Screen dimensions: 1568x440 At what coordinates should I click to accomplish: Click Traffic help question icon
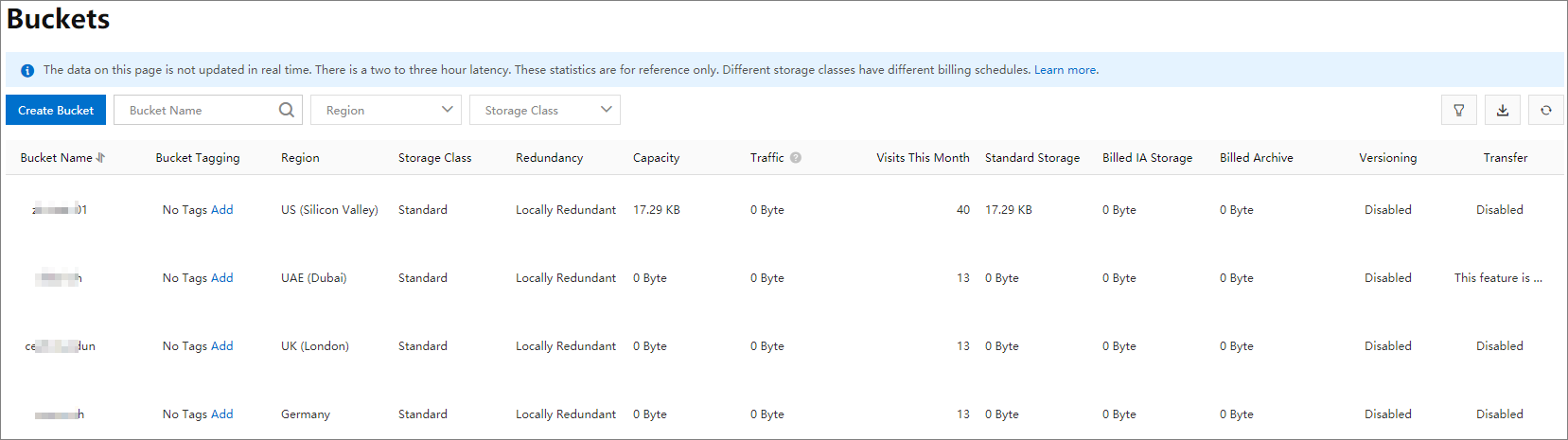click(796, 158)
